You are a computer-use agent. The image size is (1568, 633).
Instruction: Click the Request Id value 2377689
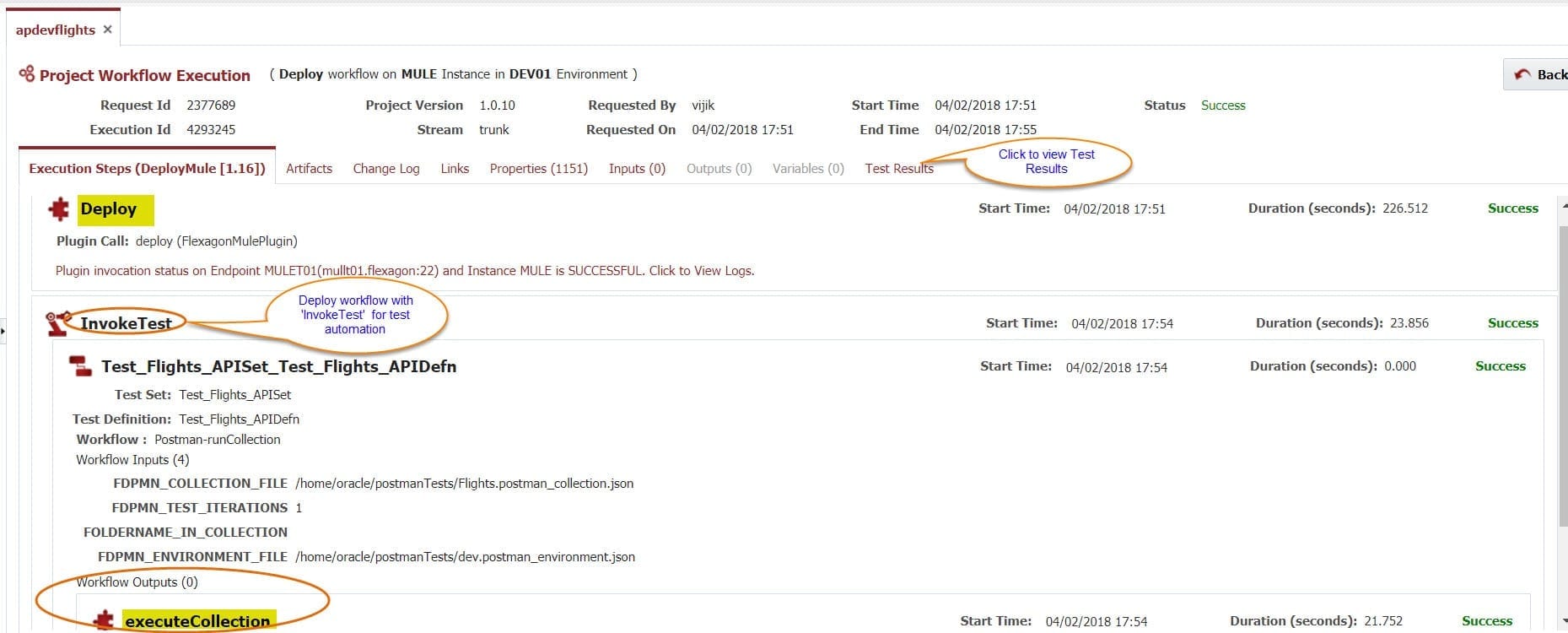[x=211, y=105]
